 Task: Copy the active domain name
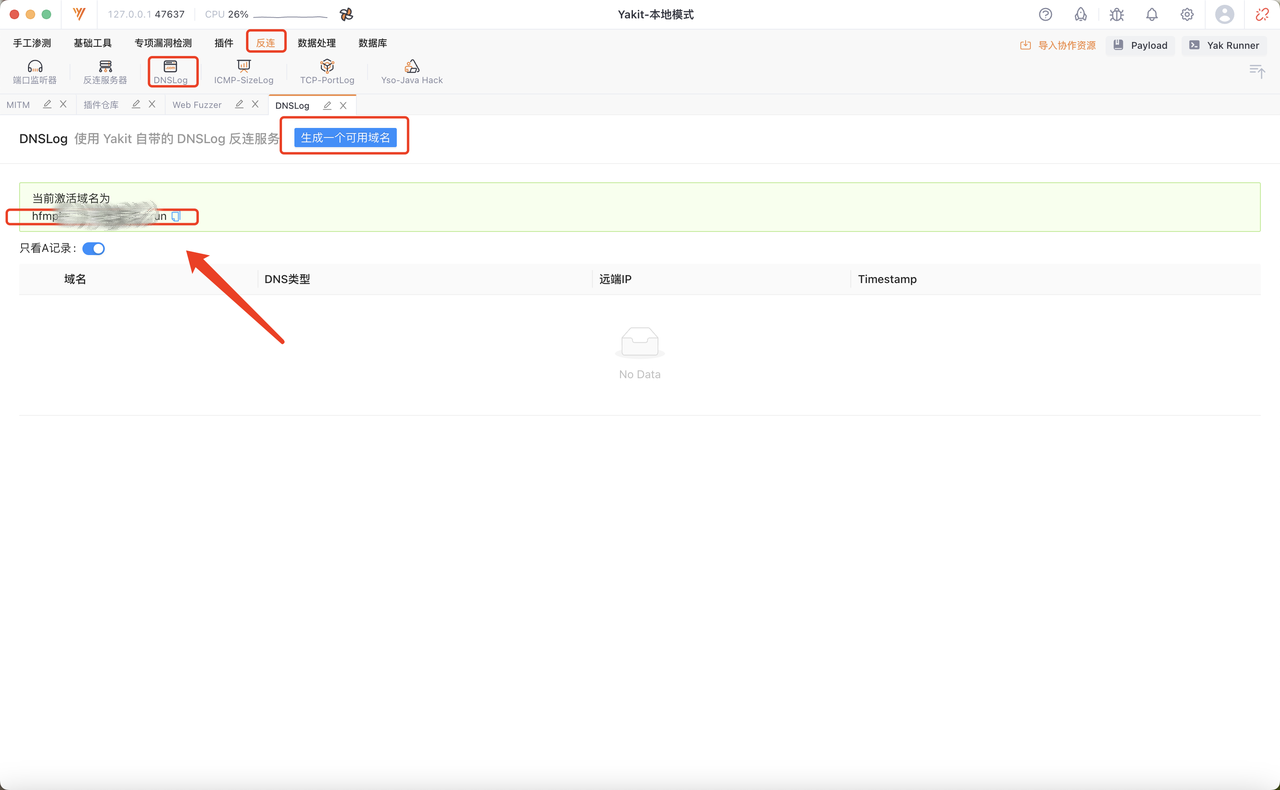coord(176,216)
